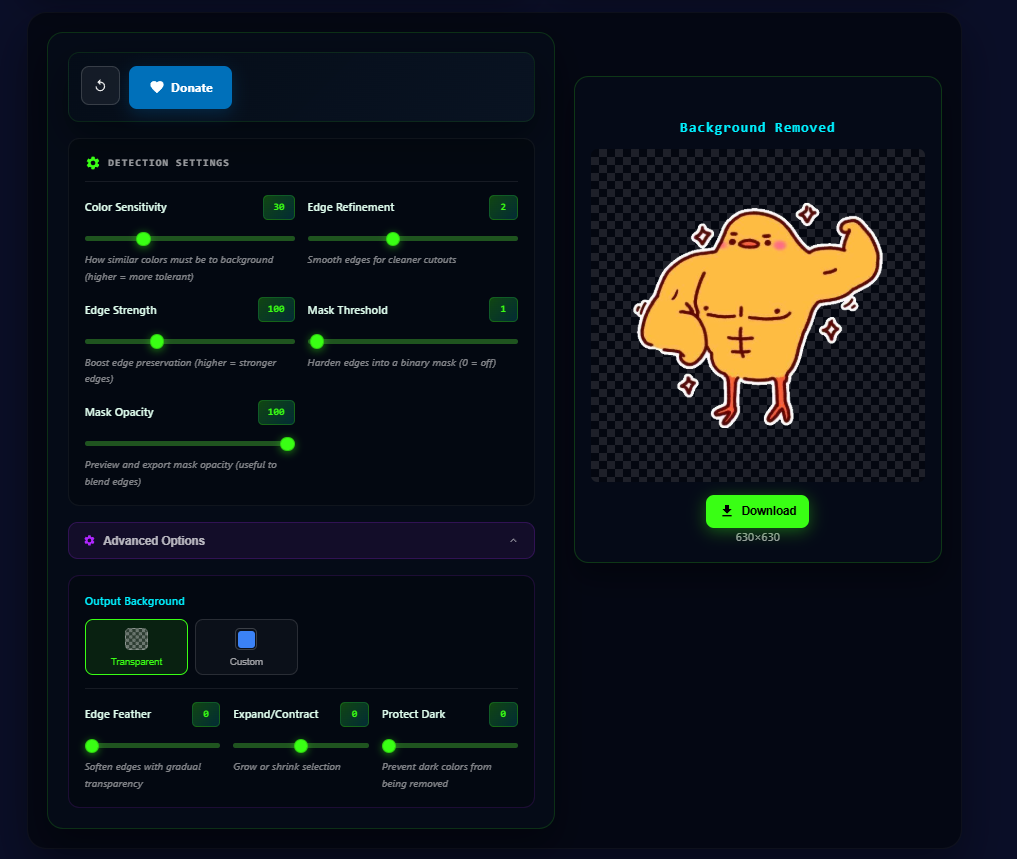Click the green gear icon beside Detection Settings
Screen dimensions: 1017x859
(x=93, y=163)
